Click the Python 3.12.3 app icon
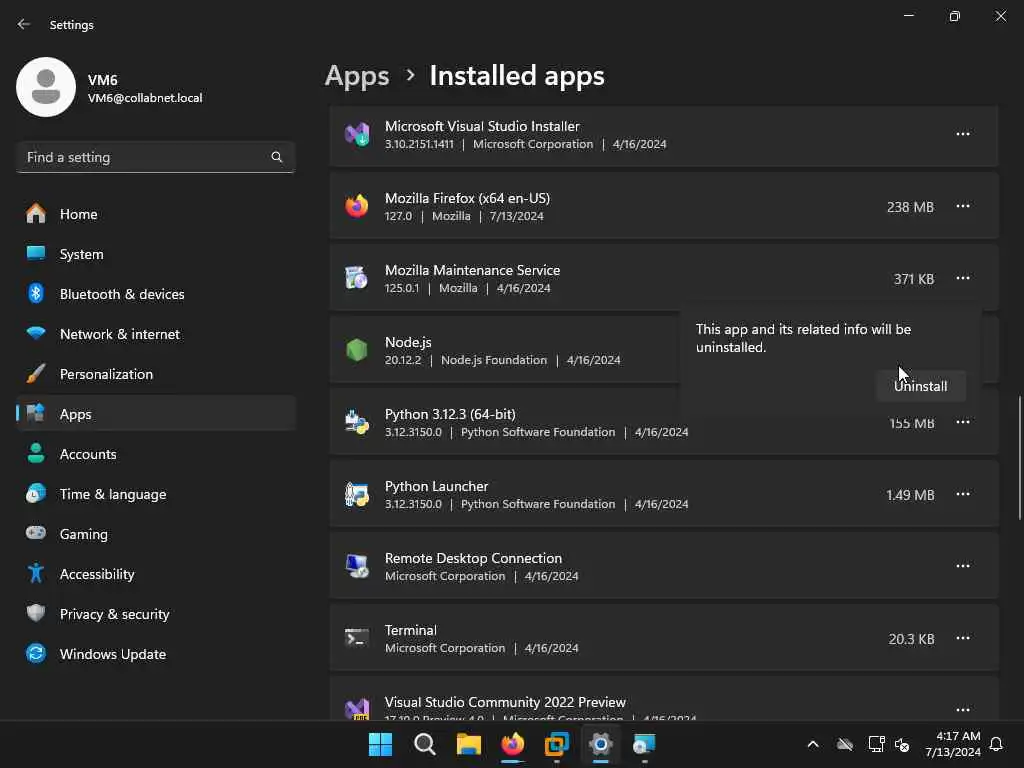 357,422
